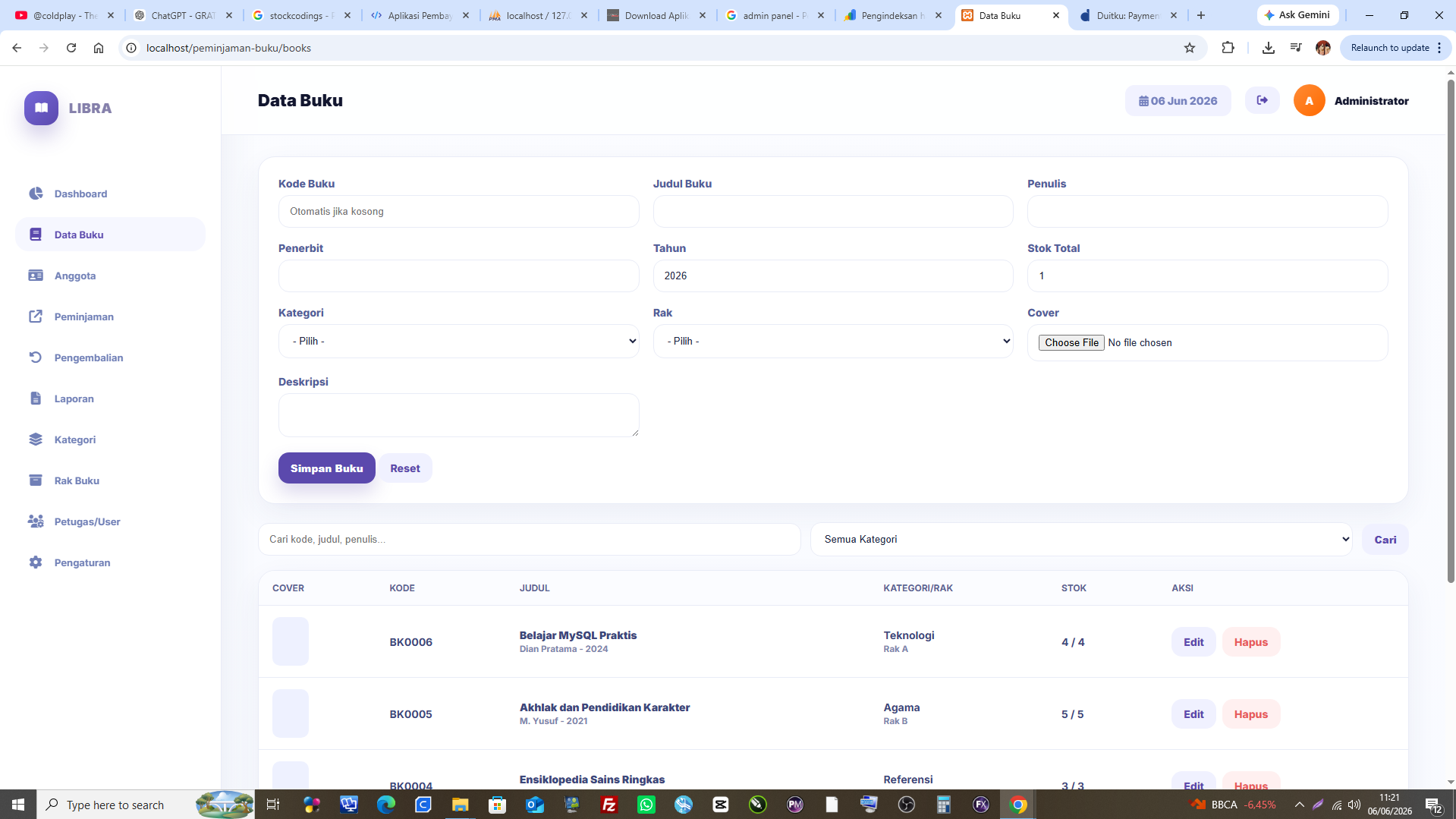Open Pengembalian in the sidebar
The height and width of the screenshot is (819, 1456).
pyautogui.click(x=88, y=358)
